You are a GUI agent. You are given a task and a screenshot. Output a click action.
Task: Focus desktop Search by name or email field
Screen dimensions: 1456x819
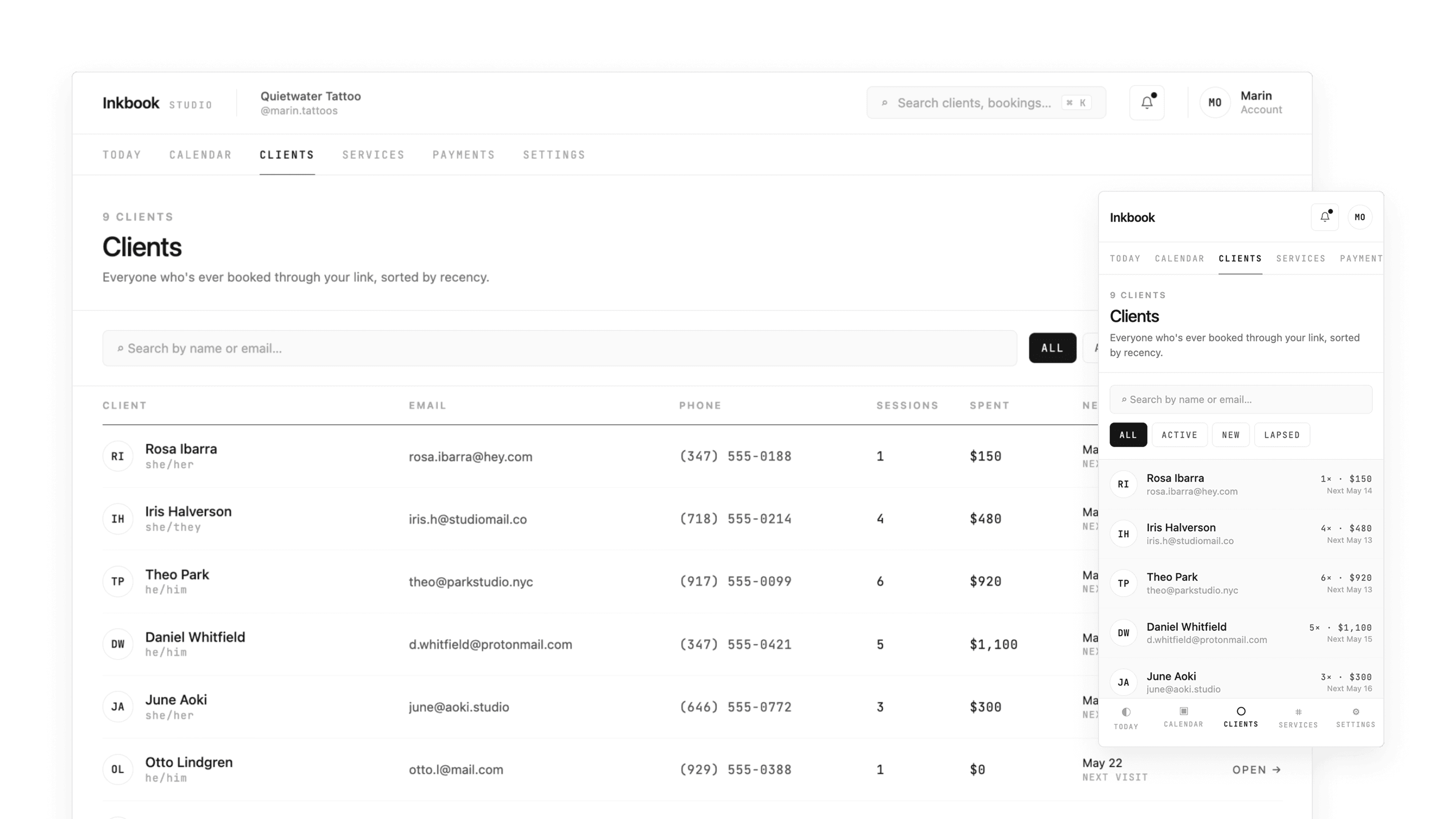(559, 348)
